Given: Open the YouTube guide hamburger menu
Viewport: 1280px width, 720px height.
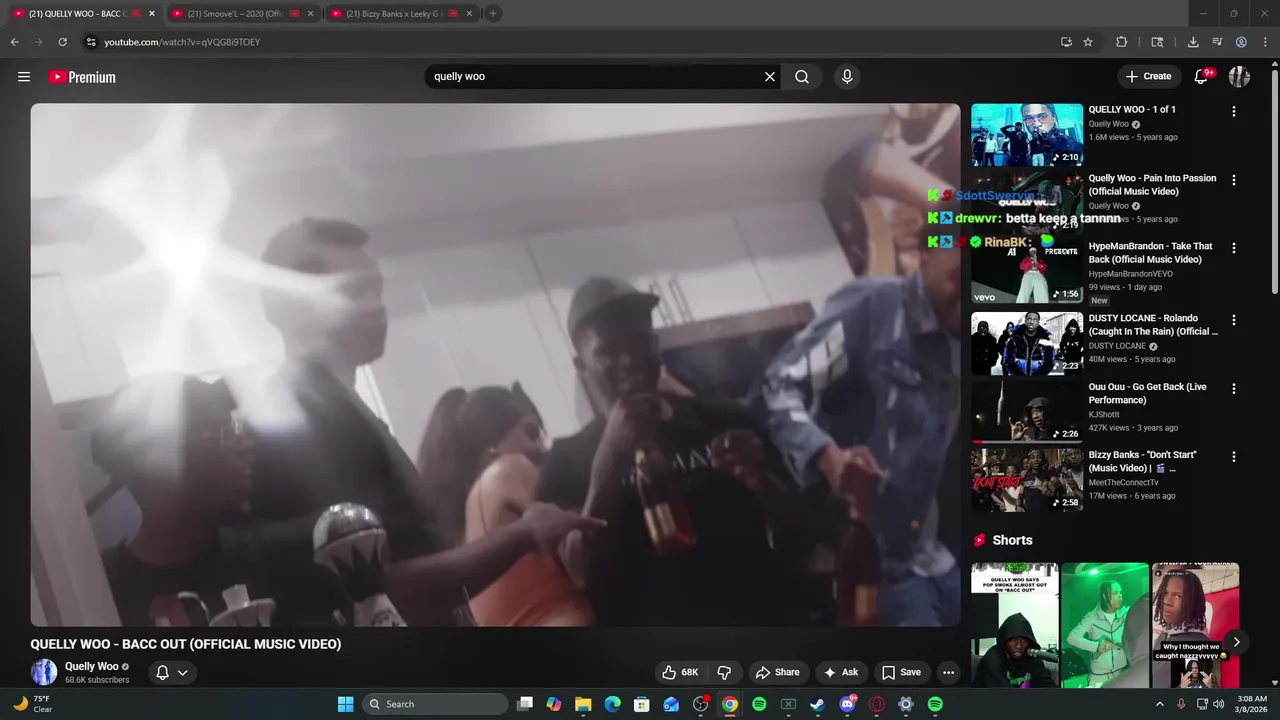Looking at the screenshot, I should 24,77.
